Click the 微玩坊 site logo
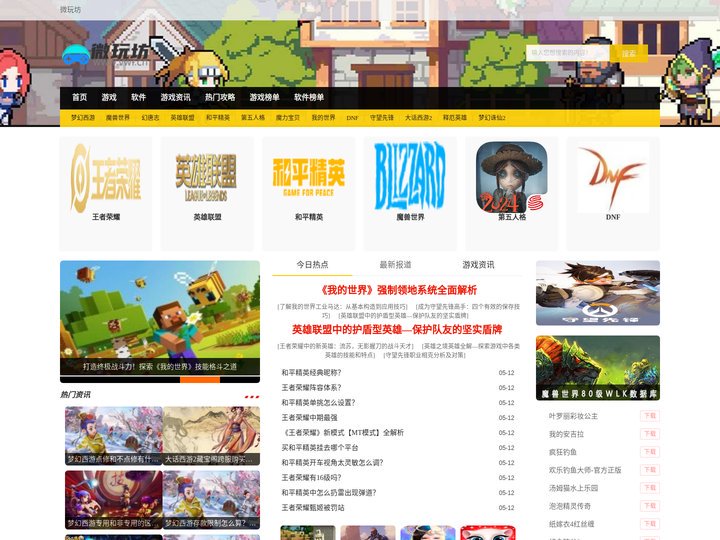This screenshot has width=720, height=540. pyautogui.click(x=106, y=55)
